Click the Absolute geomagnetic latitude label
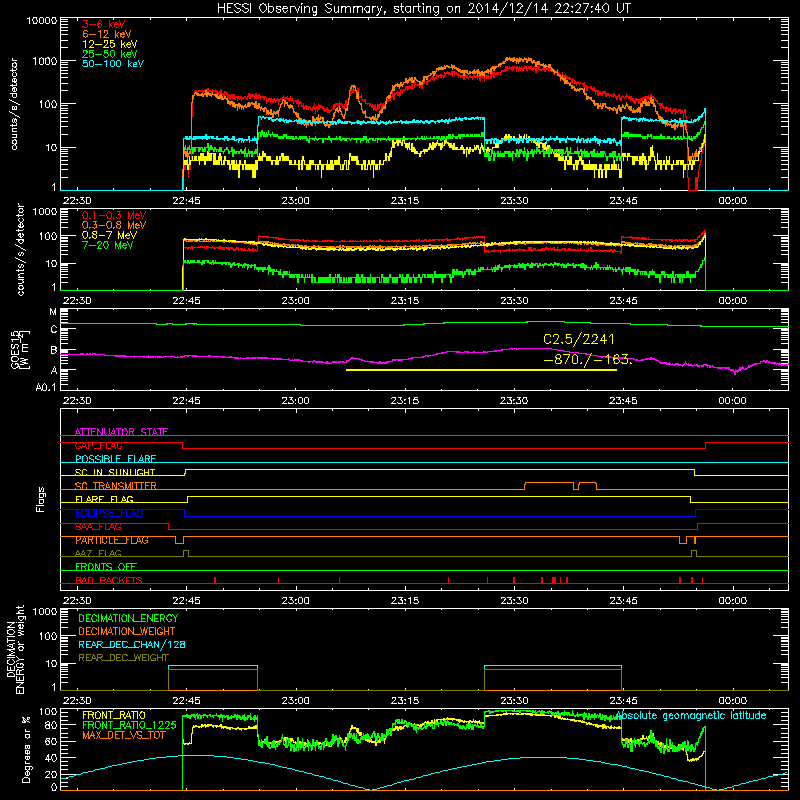 pos(691,716)
